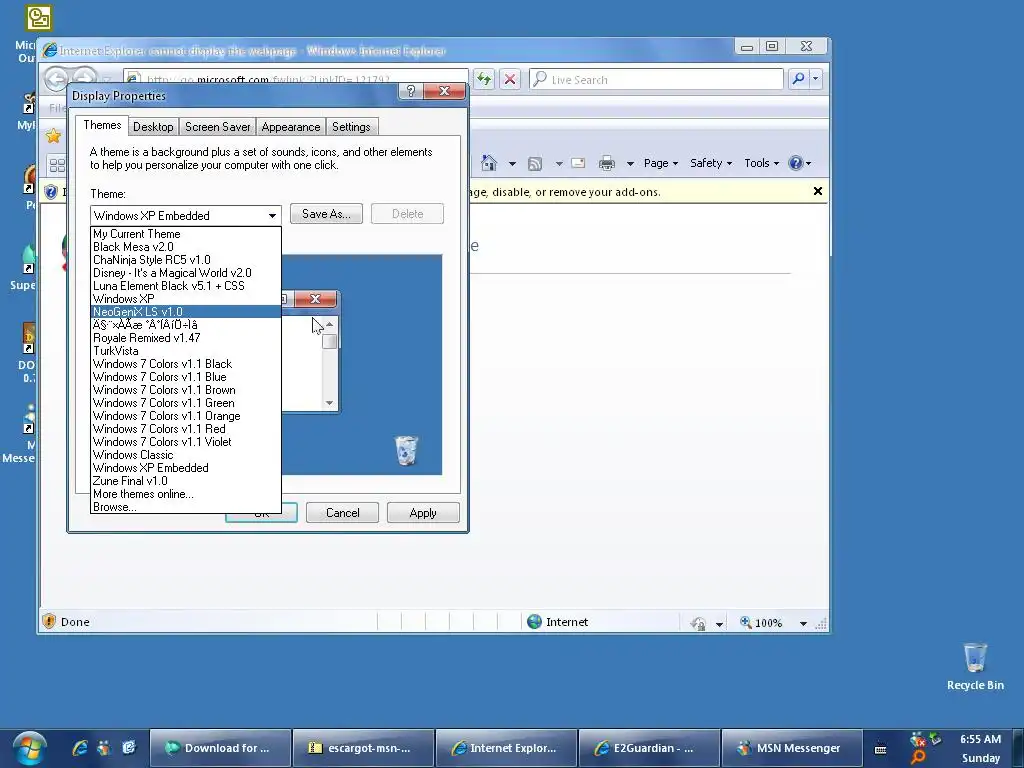
Task: Open the Page menu
Action: tap(661, 163)
